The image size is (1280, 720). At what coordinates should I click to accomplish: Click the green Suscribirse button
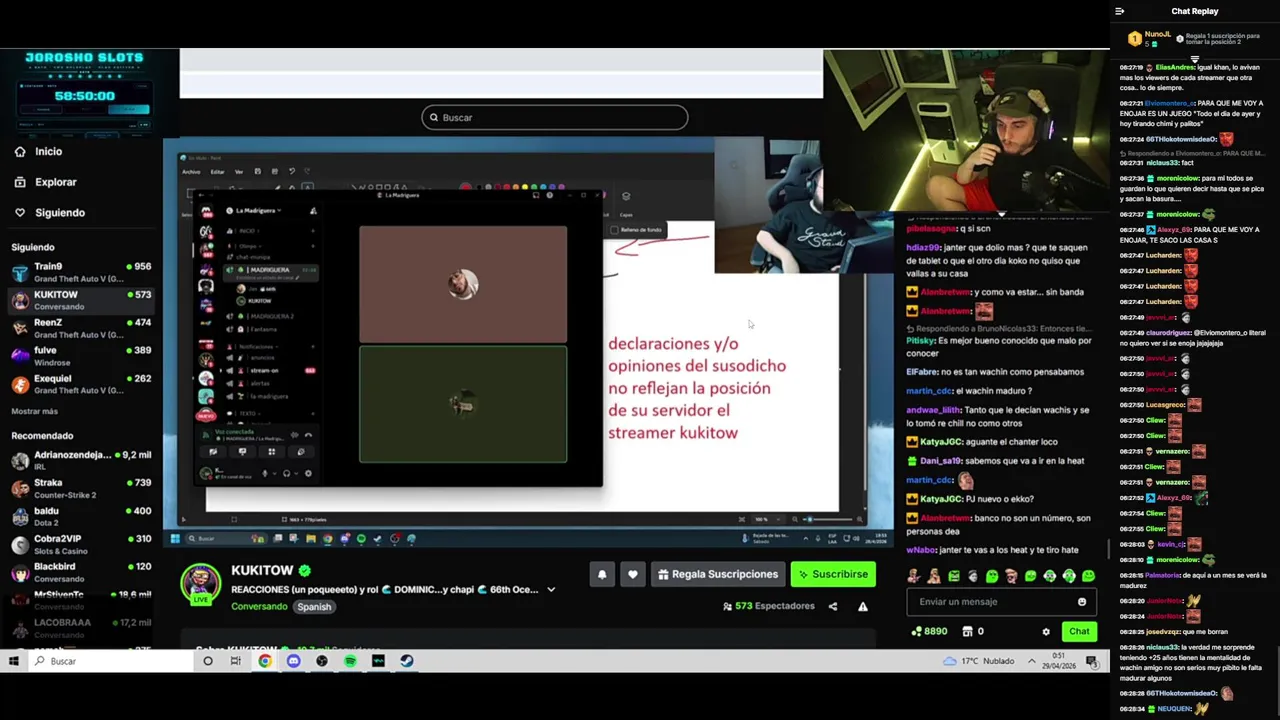coord(833,574)
